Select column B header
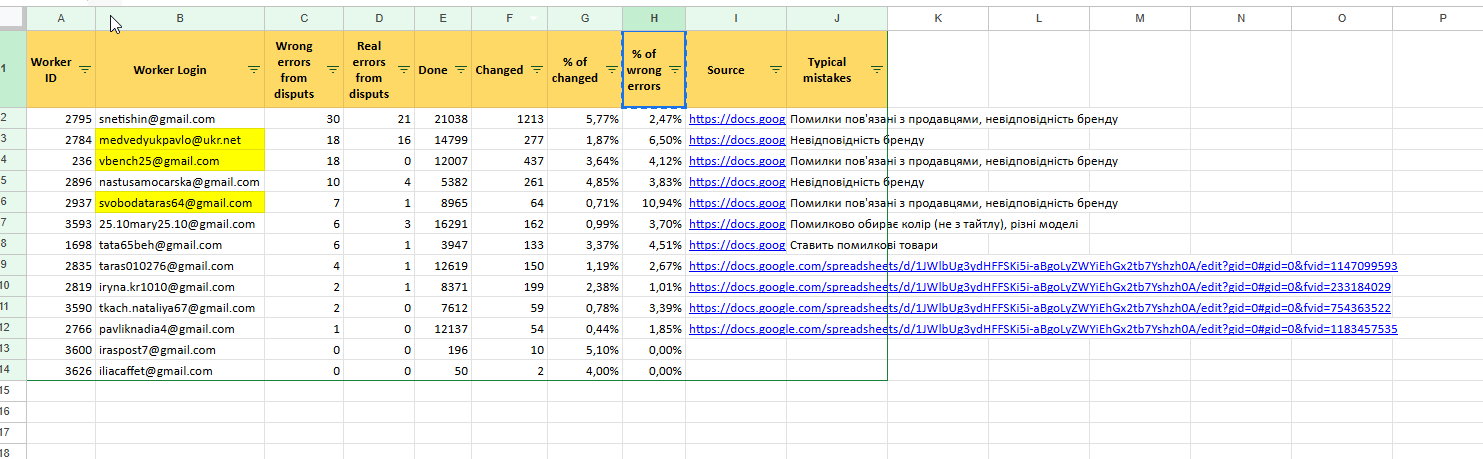1483x459 pixels. coord(180,18)
